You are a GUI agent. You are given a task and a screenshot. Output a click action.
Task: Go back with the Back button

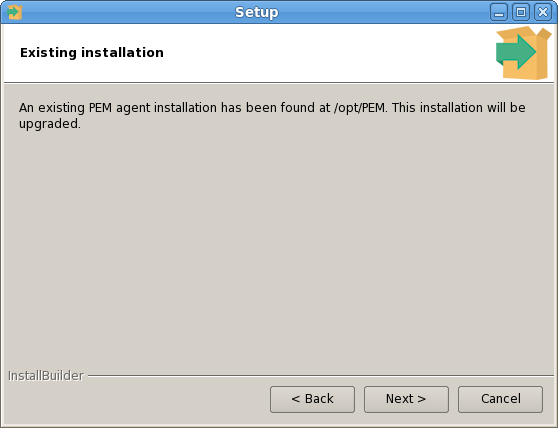tap(312, 399)
